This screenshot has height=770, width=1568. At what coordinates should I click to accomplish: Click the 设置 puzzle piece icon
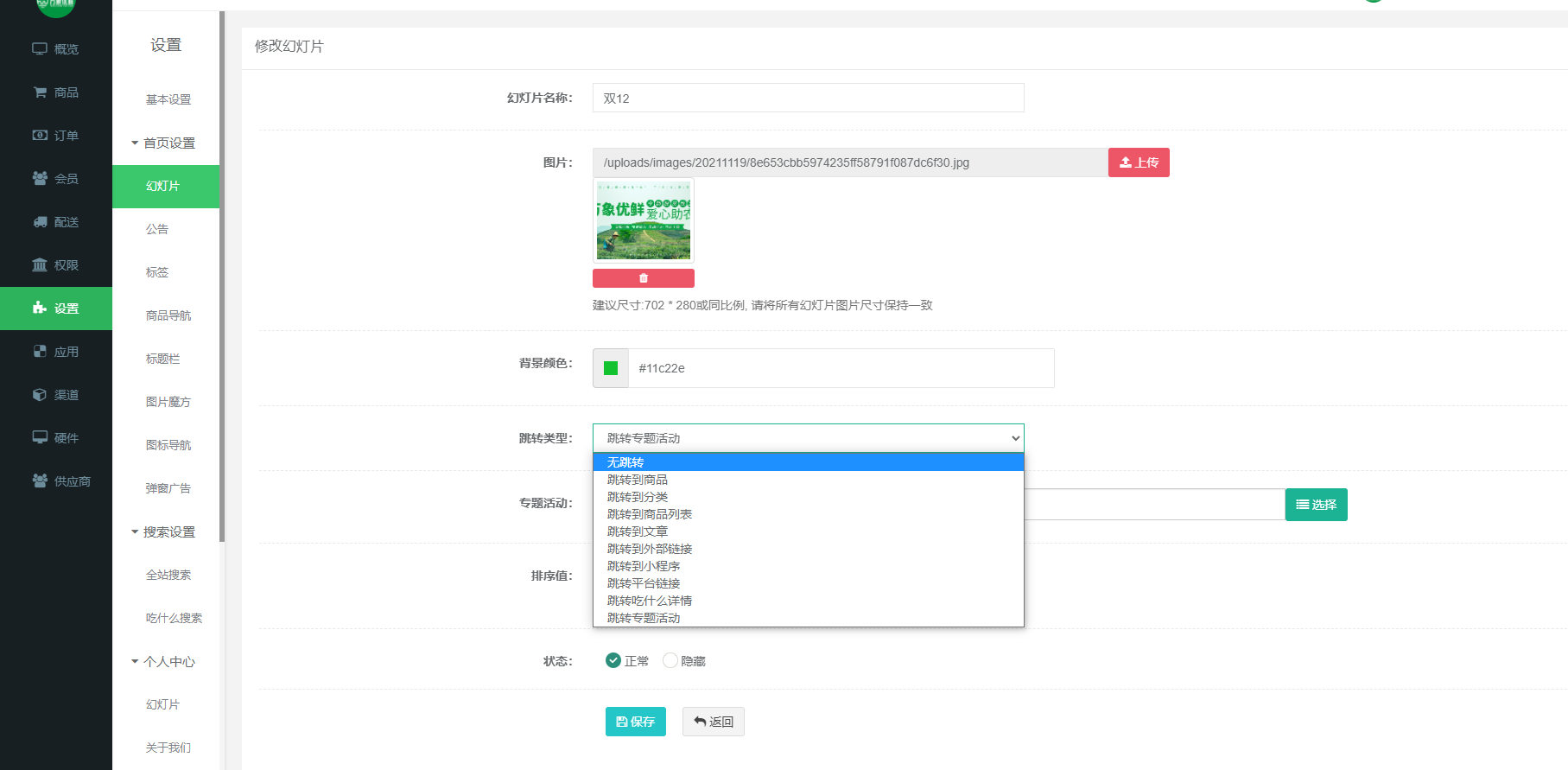[40, 308]
